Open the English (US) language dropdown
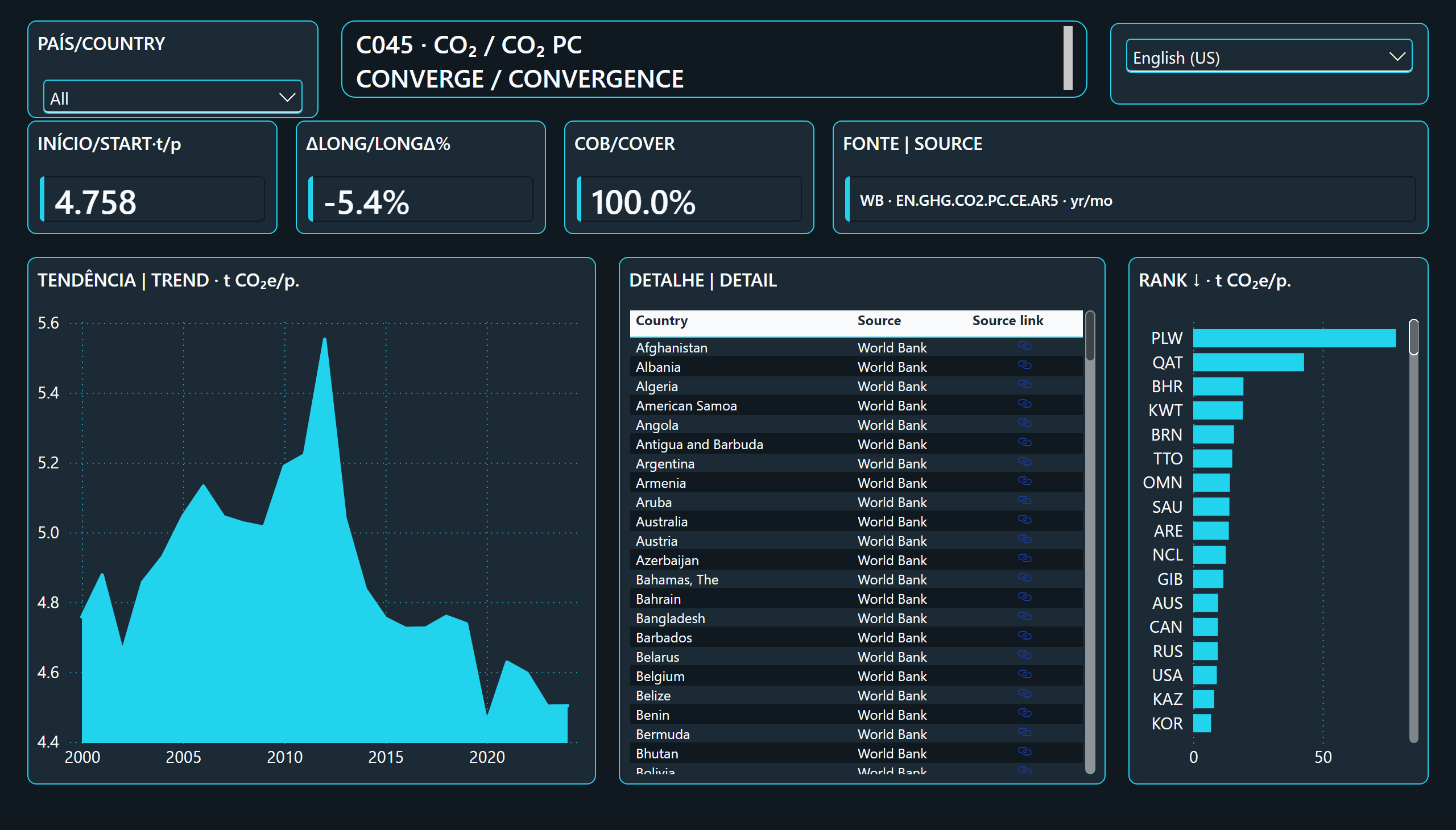Viewport: 1456px width, 830px height. coord(1269,56)
